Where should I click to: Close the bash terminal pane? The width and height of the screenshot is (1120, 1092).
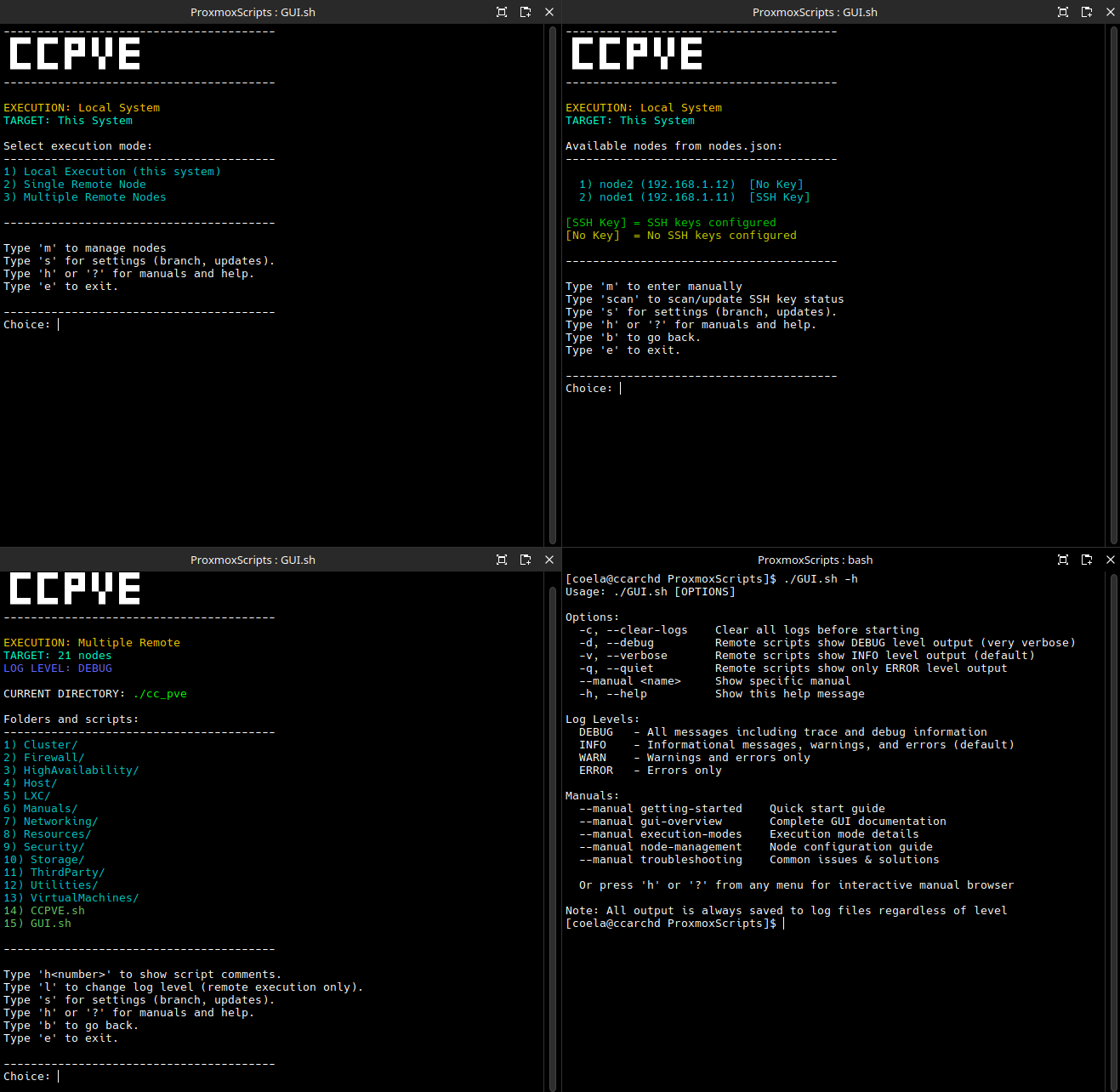pos(1111,560)
